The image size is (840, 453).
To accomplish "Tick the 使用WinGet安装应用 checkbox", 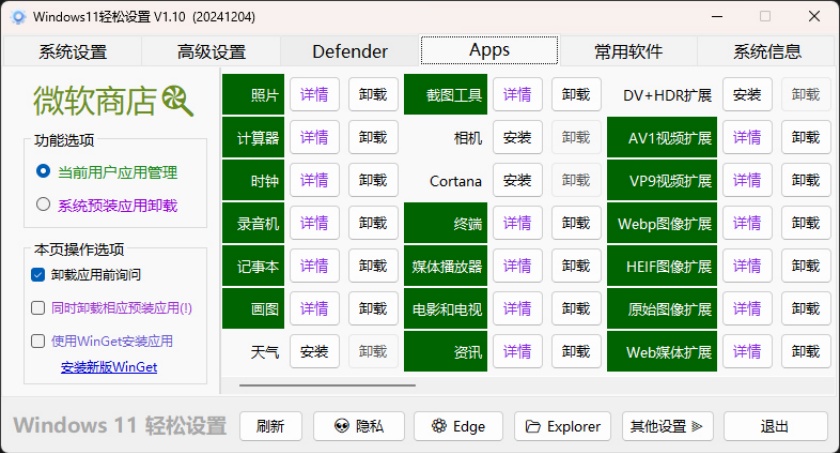I will 39,341.
